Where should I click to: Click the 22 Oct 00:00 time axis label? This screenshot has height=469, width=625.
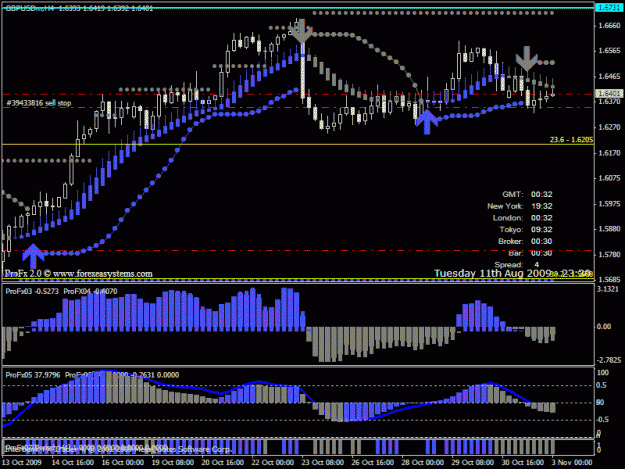pyautogui.click(x=273, y=462)
